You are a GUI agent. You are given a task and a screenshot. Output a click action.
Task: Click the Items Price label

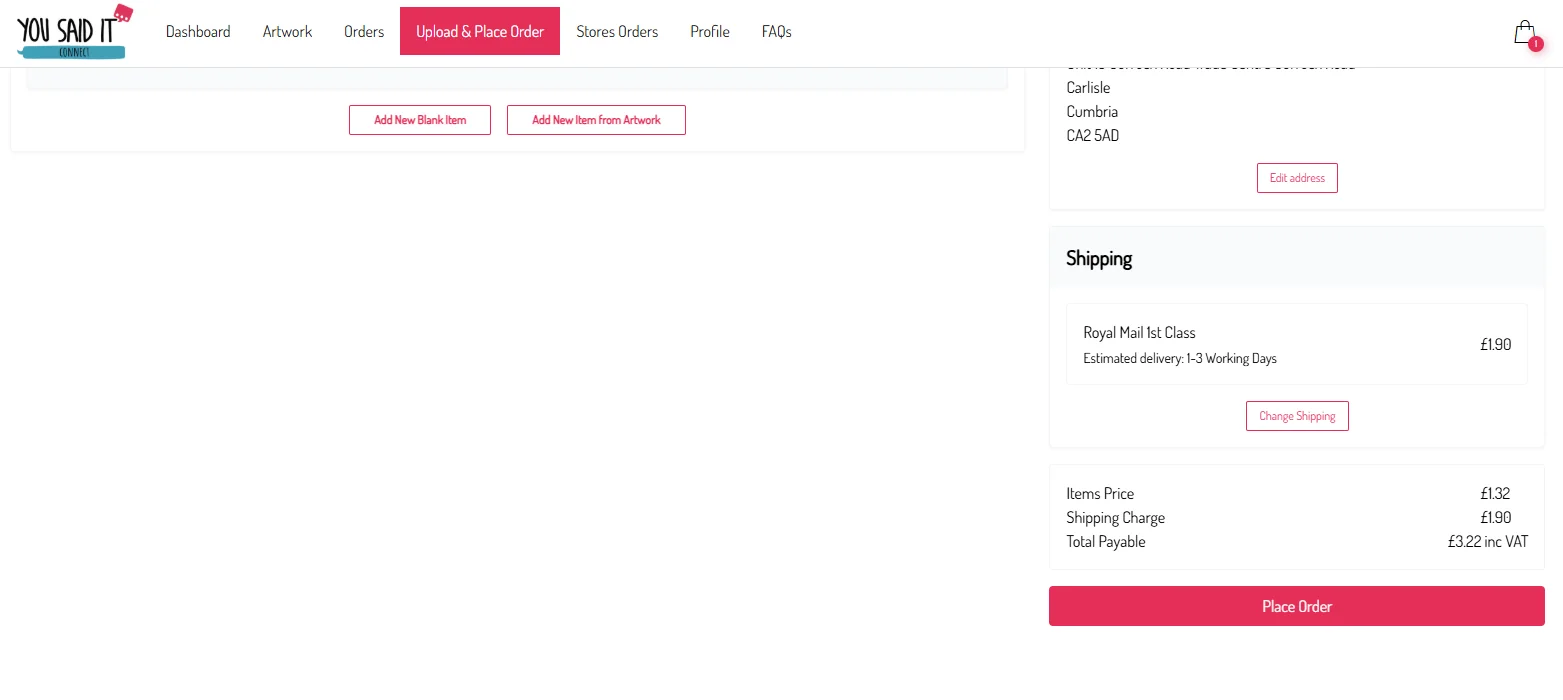point(1100,493)
